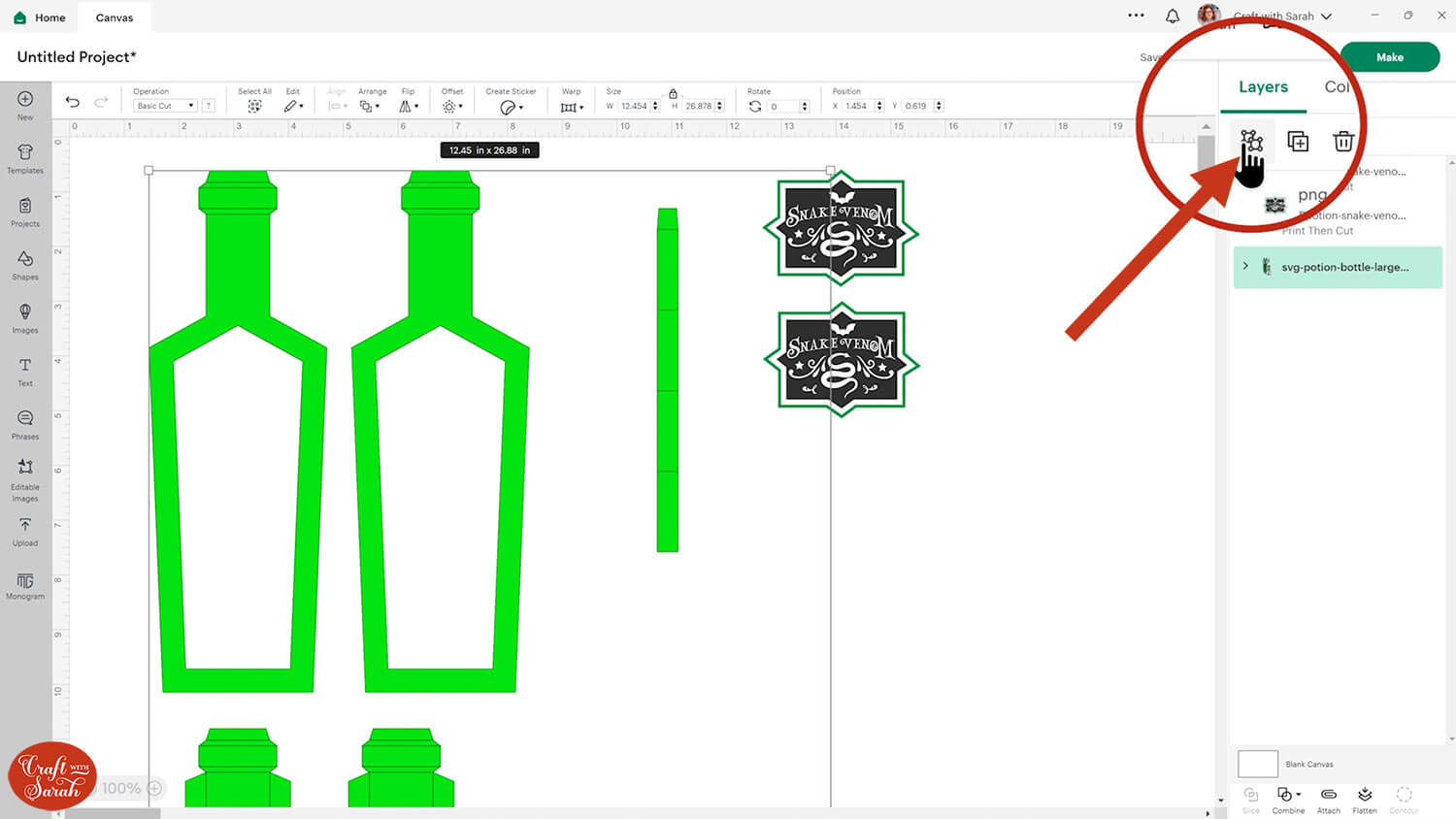The width and height of the screenshot is (1456, 819).
Task: Click the Undo arrow
Action: coord(73,102)
